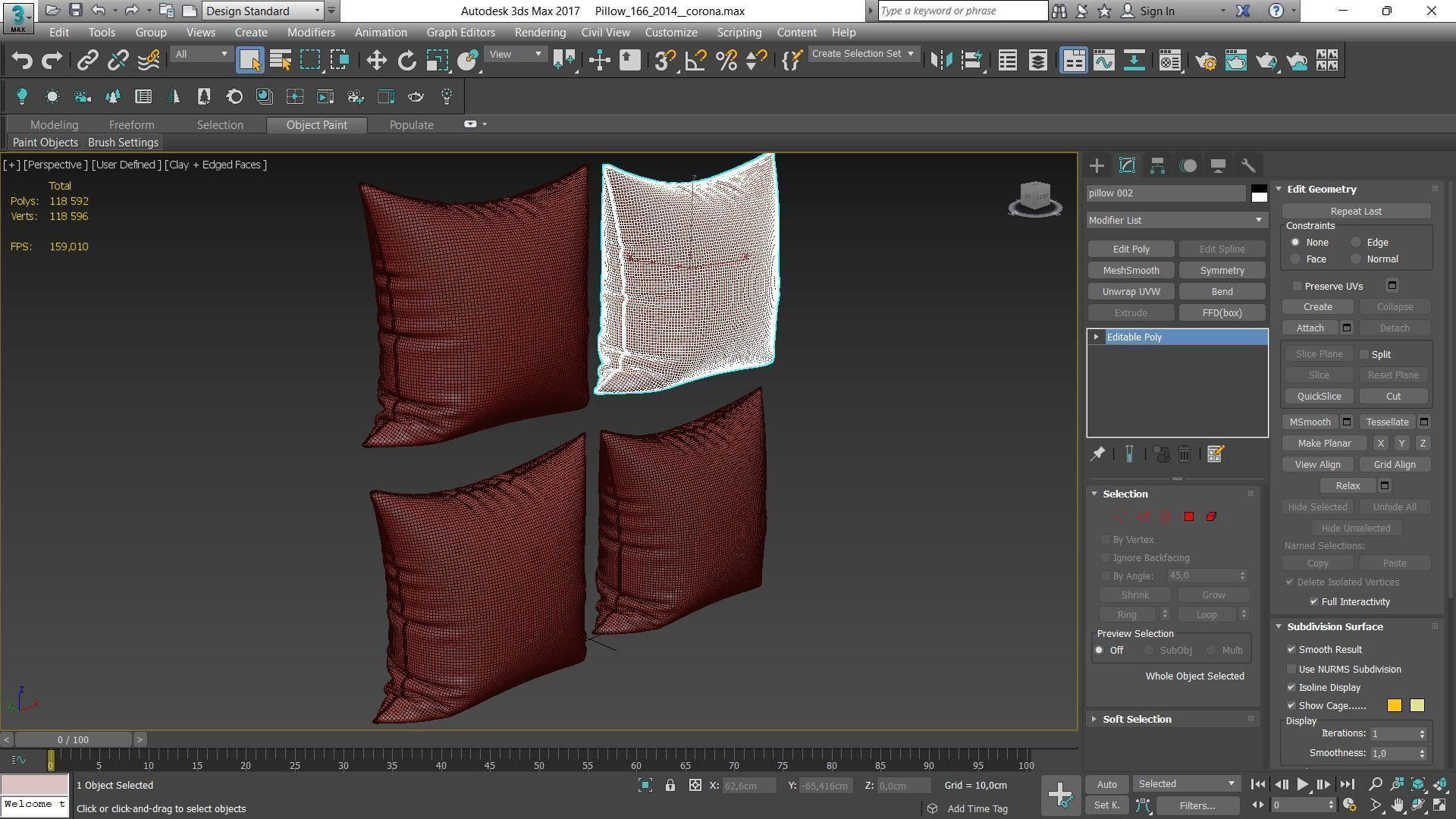Open the key filter Selected dropdown
Screen dimensions: 1456x819
[1185, 783]
